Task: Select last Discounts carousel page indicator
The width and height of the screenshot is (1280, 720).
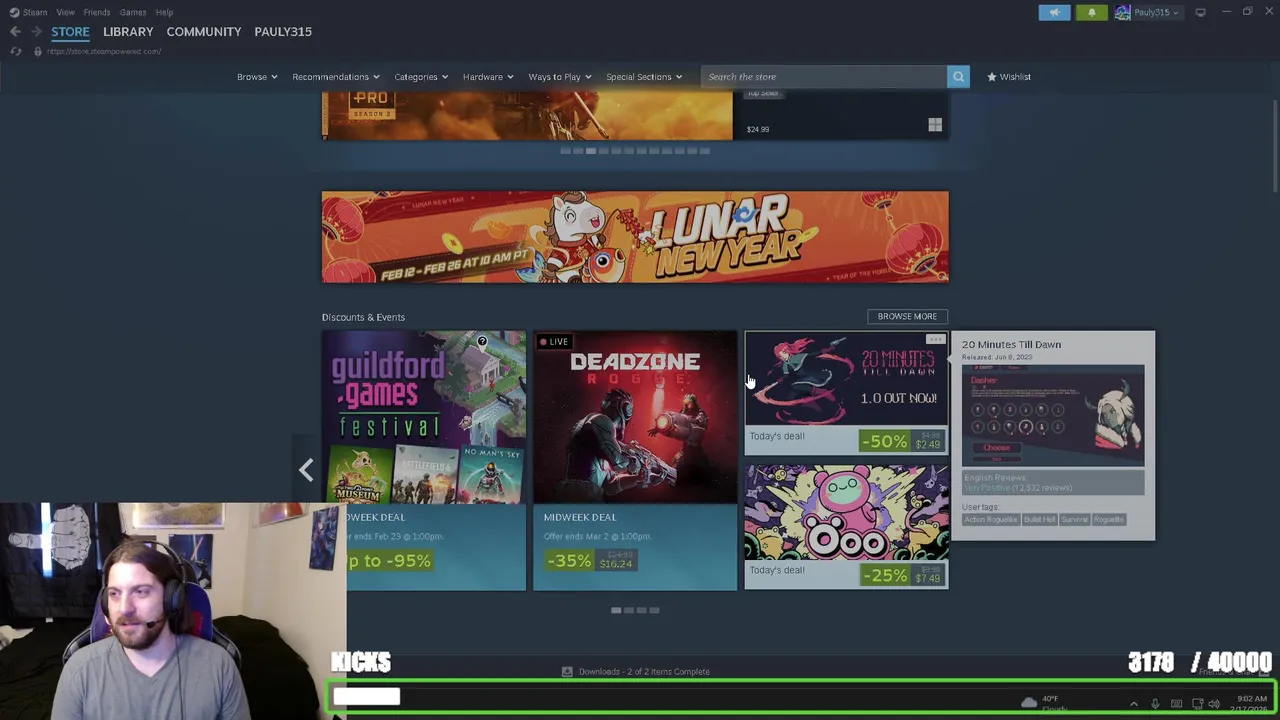Action: tap(655, 610)
